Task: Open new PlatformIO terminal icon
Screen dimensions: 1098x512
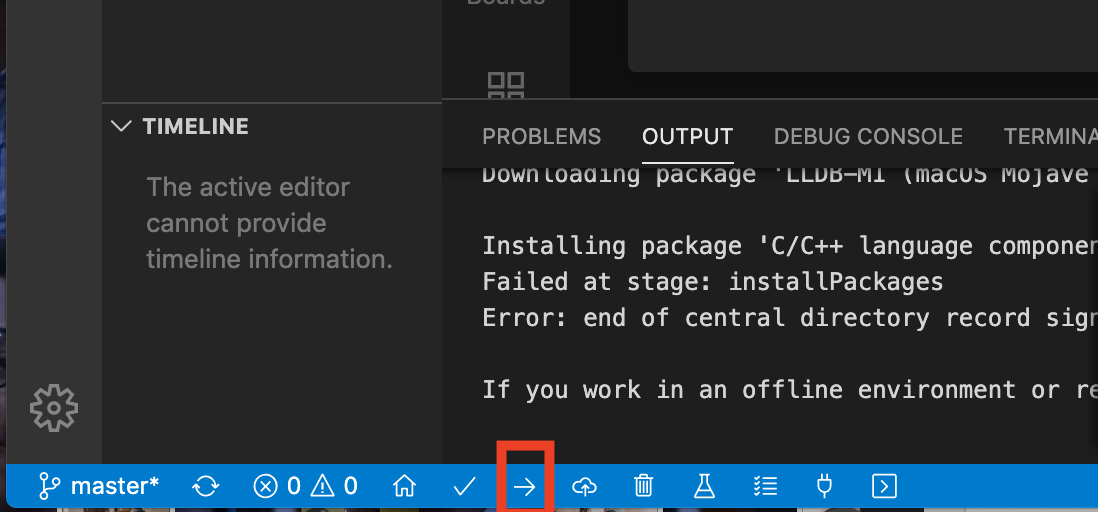Action: pos(884,486)
